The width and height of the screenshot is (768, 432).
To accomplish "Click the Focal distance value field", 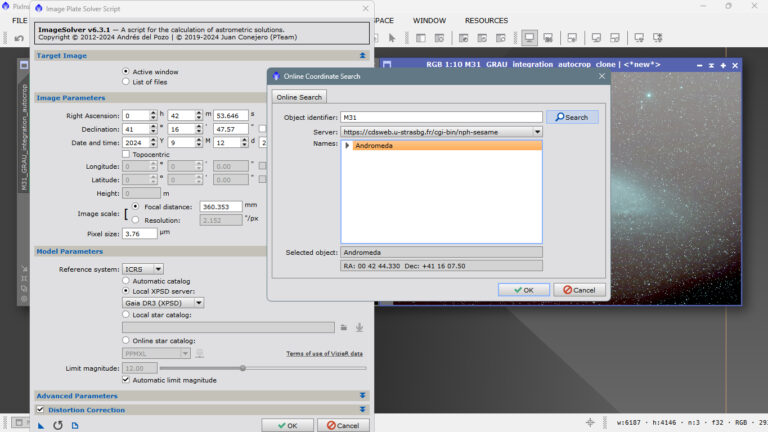I will (221, 207).
